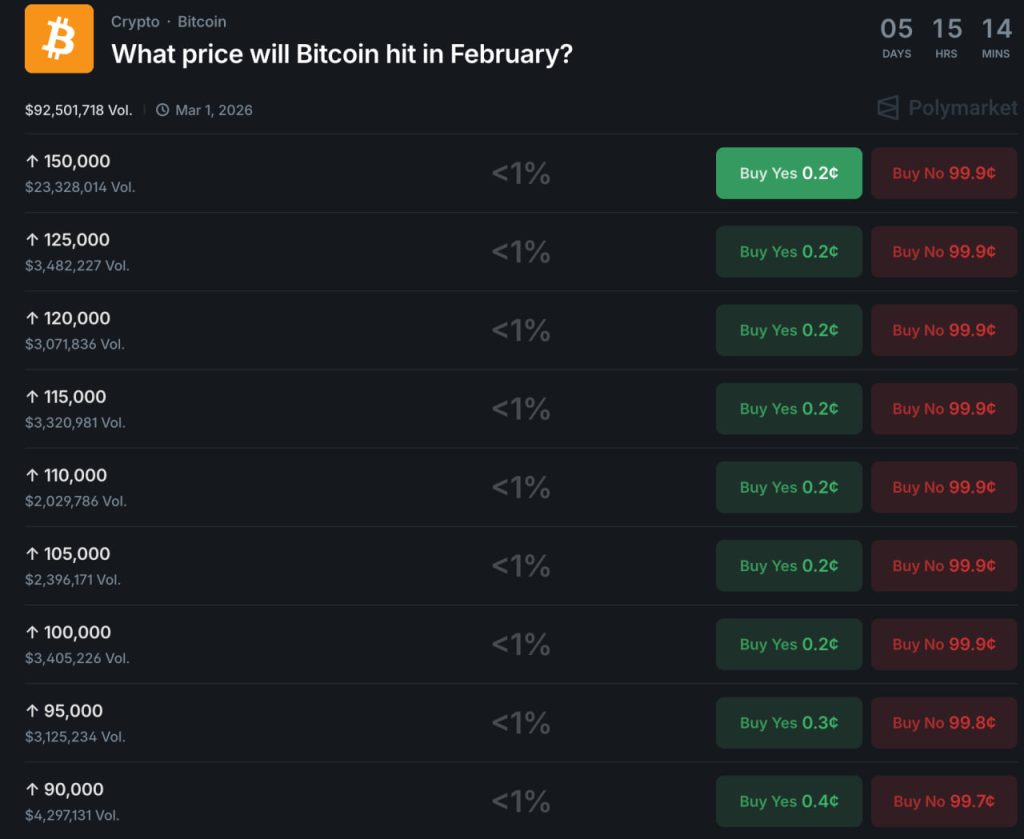
Task: Click Buy Yes 0.2¢ for 150,000
Action: click(788, 172)
